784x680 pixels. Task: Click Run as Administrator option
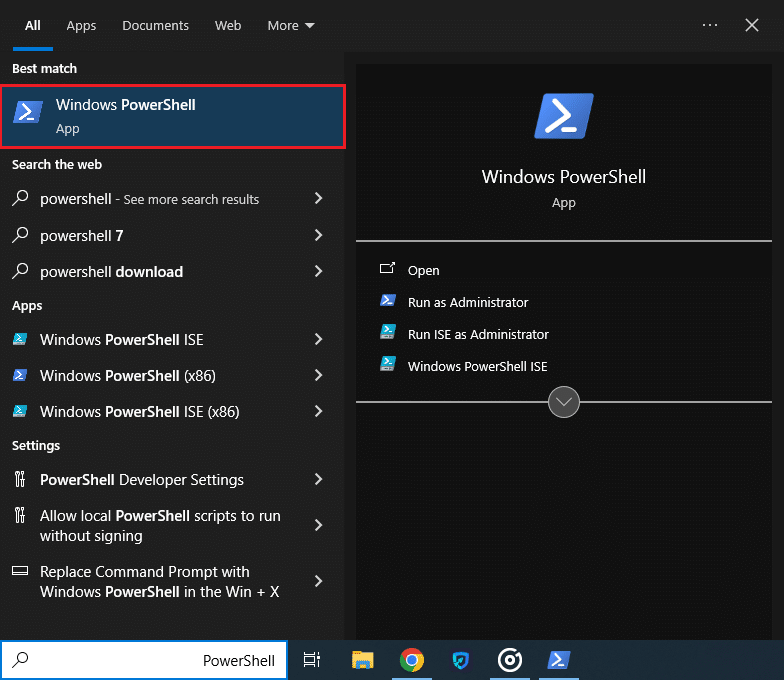tap(467, 302)
